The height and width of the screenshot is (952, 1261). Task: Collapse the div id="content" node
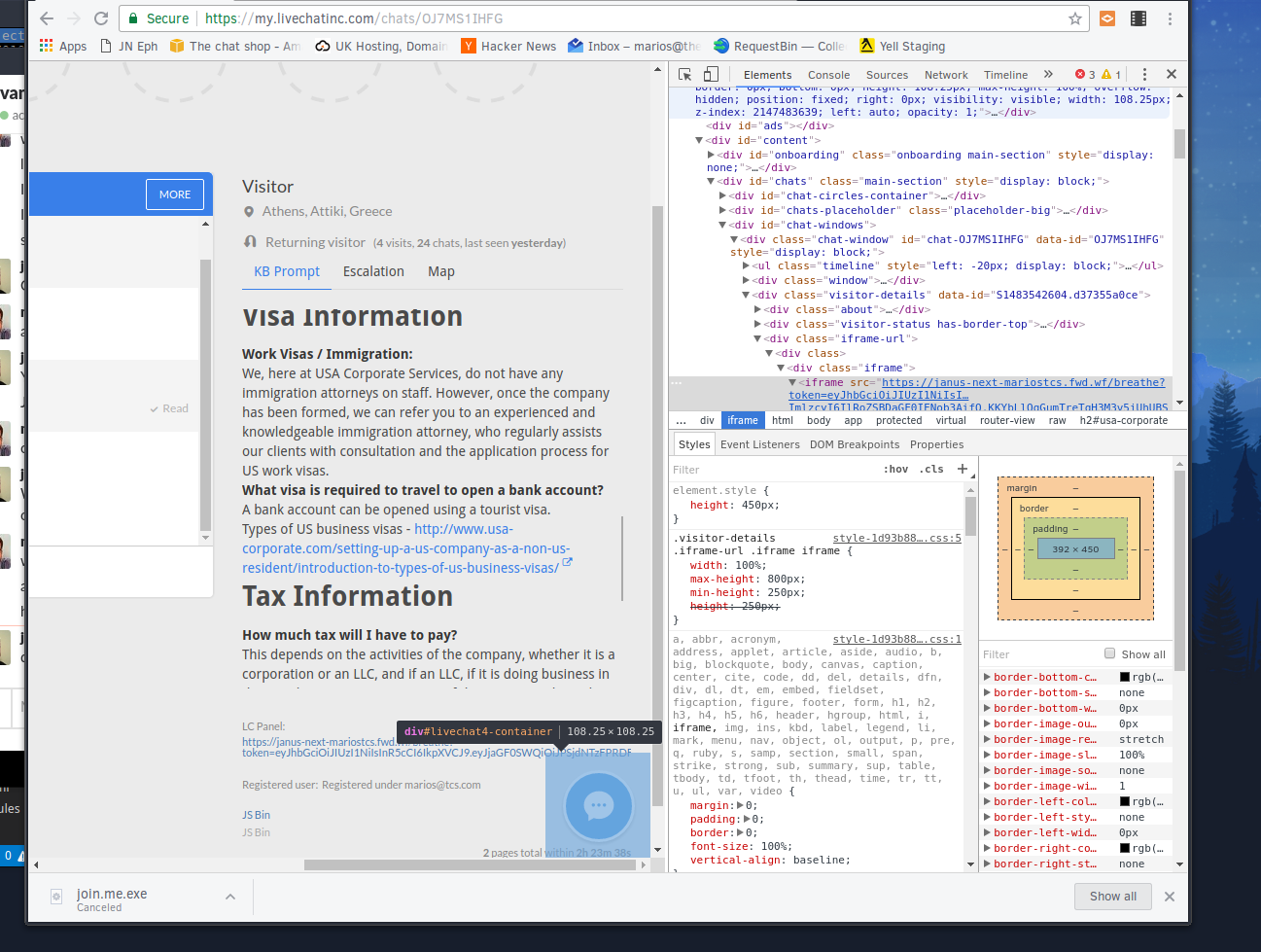(x=699, y=141)
